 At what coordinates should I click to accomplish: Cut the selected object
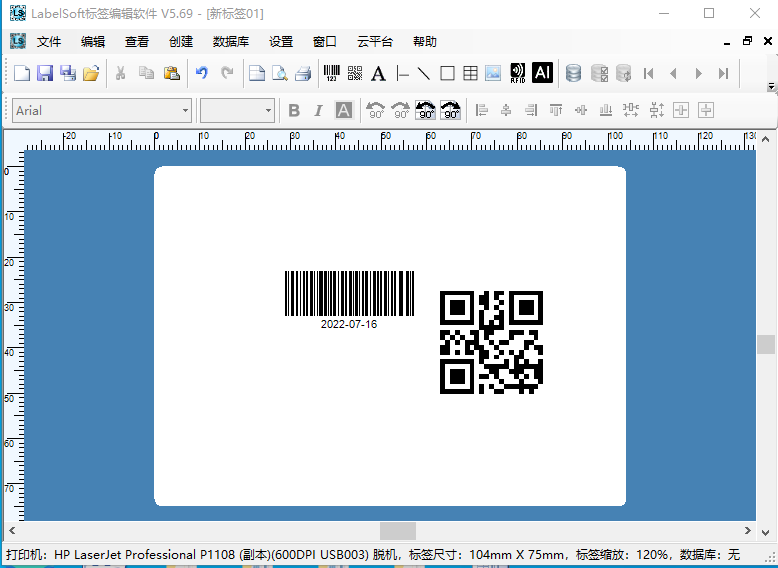pos(120,73)
